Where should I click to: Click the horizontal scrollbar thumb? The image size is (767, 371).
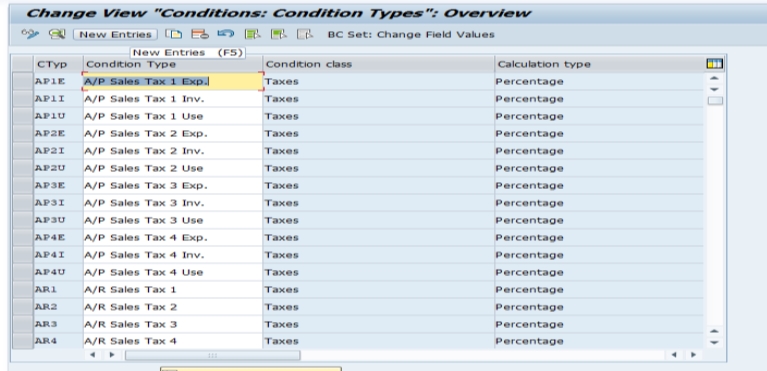[212, 355]
